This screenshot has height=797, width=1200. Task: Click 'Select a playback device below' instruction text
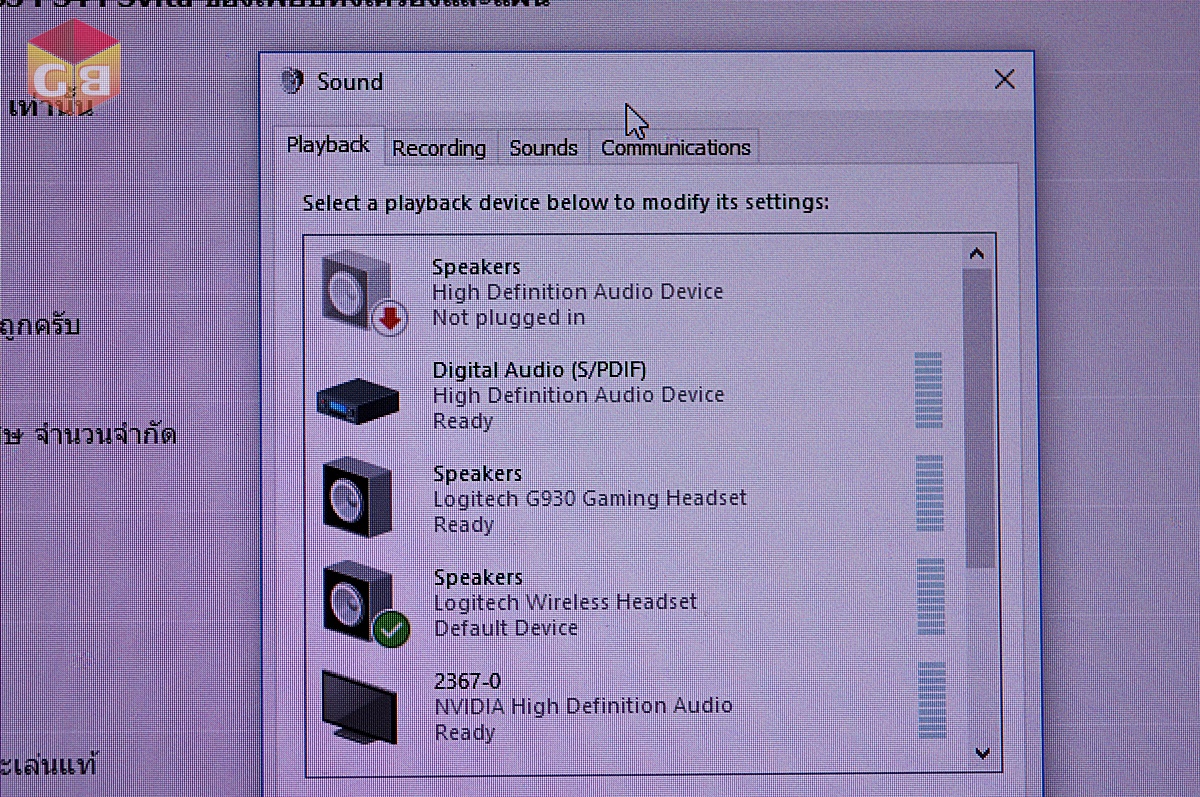(566, 203)
